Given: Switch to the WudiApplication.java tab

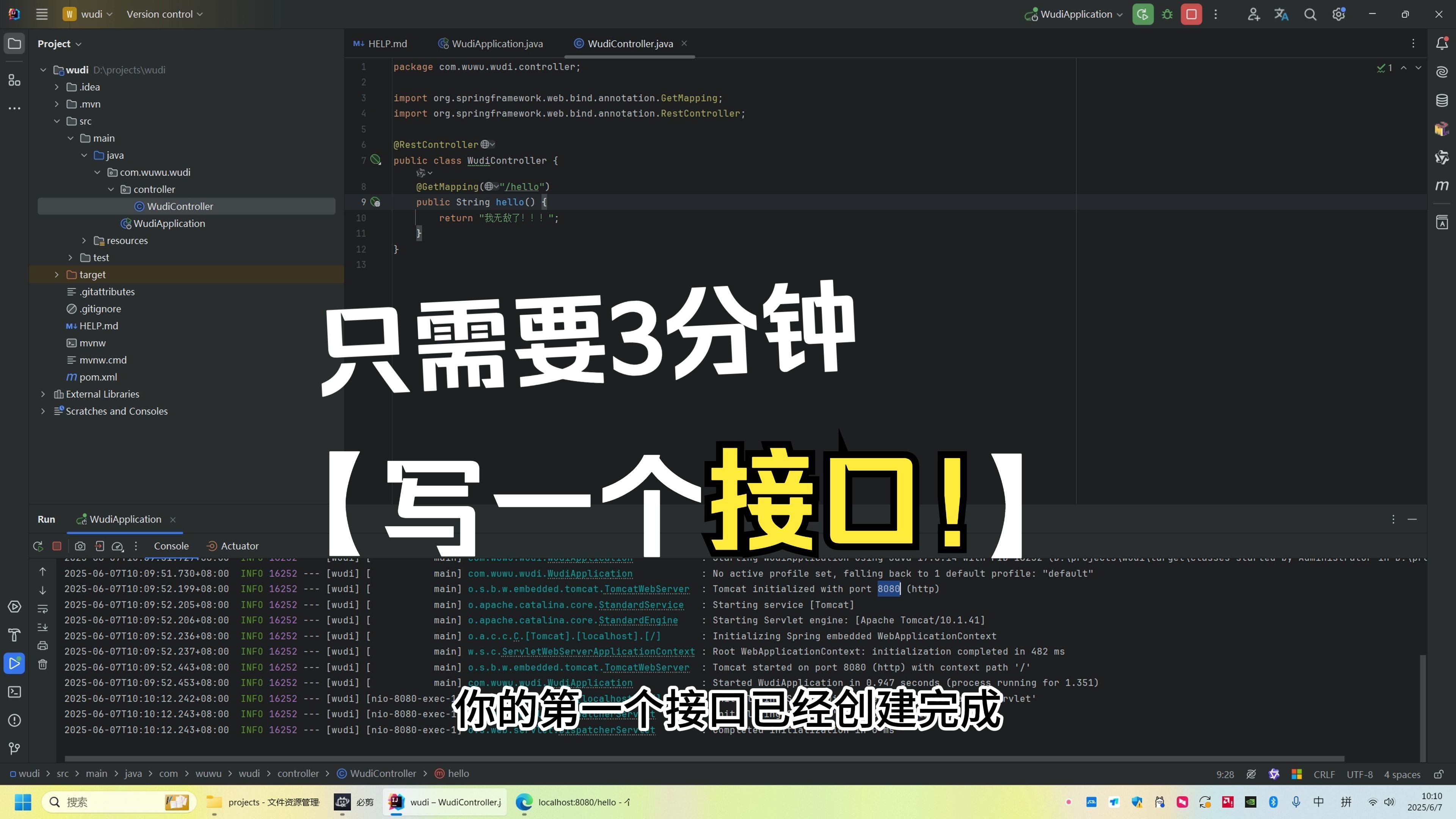Looking at the screenshot, I should (491, 44).
